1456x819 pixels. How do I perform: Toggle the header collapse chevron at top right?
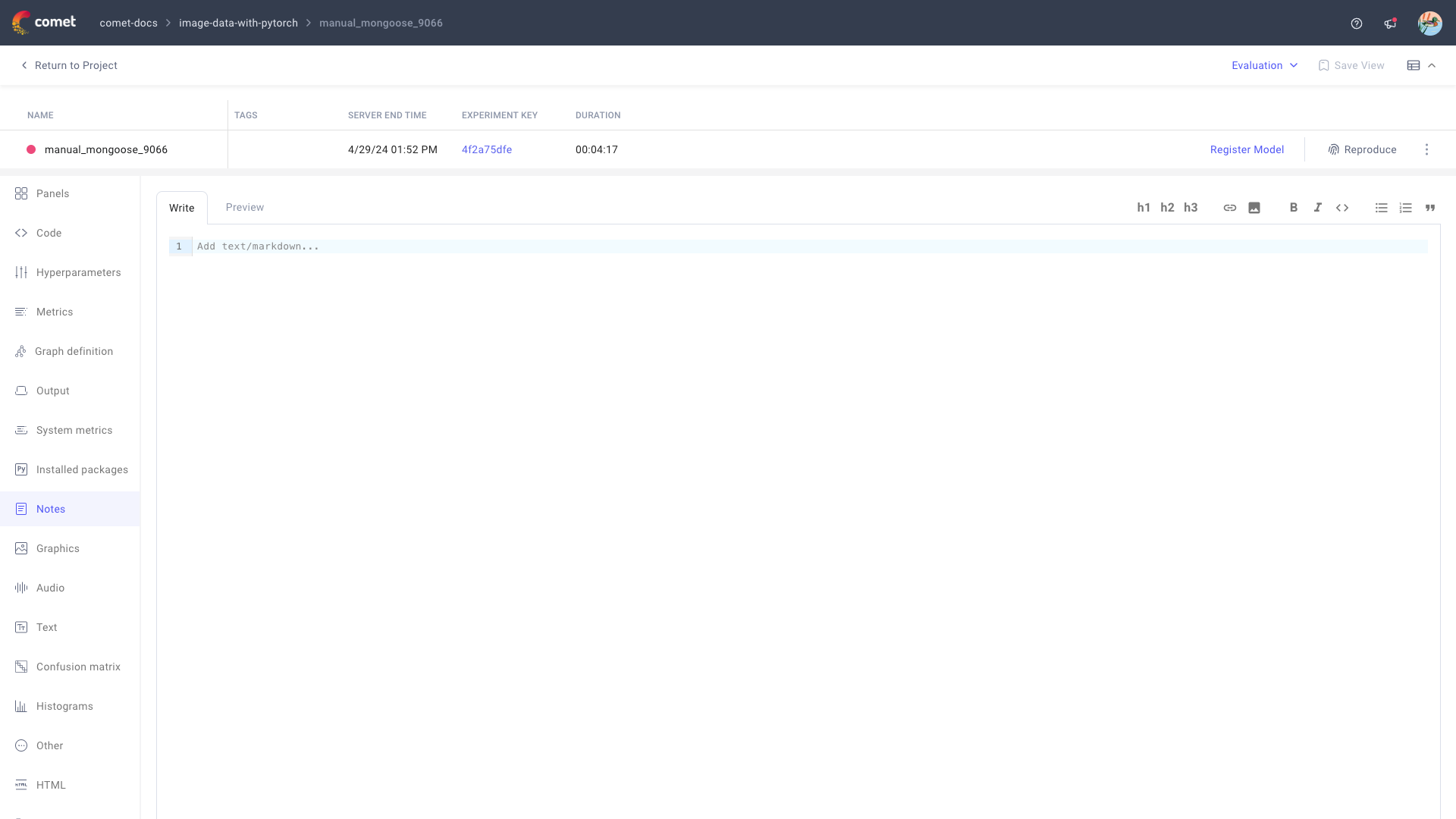pyautogui.click(x=1433, y=65)
